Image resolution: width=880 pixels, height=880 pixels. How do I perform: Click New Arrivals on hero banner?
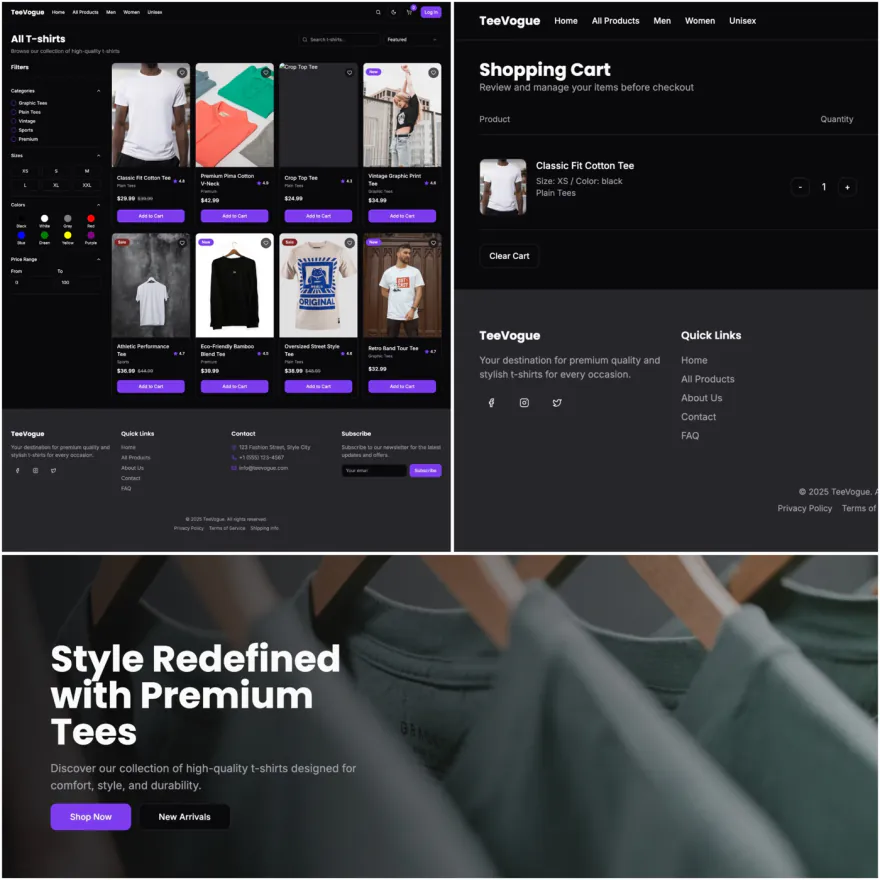[184, 817]
